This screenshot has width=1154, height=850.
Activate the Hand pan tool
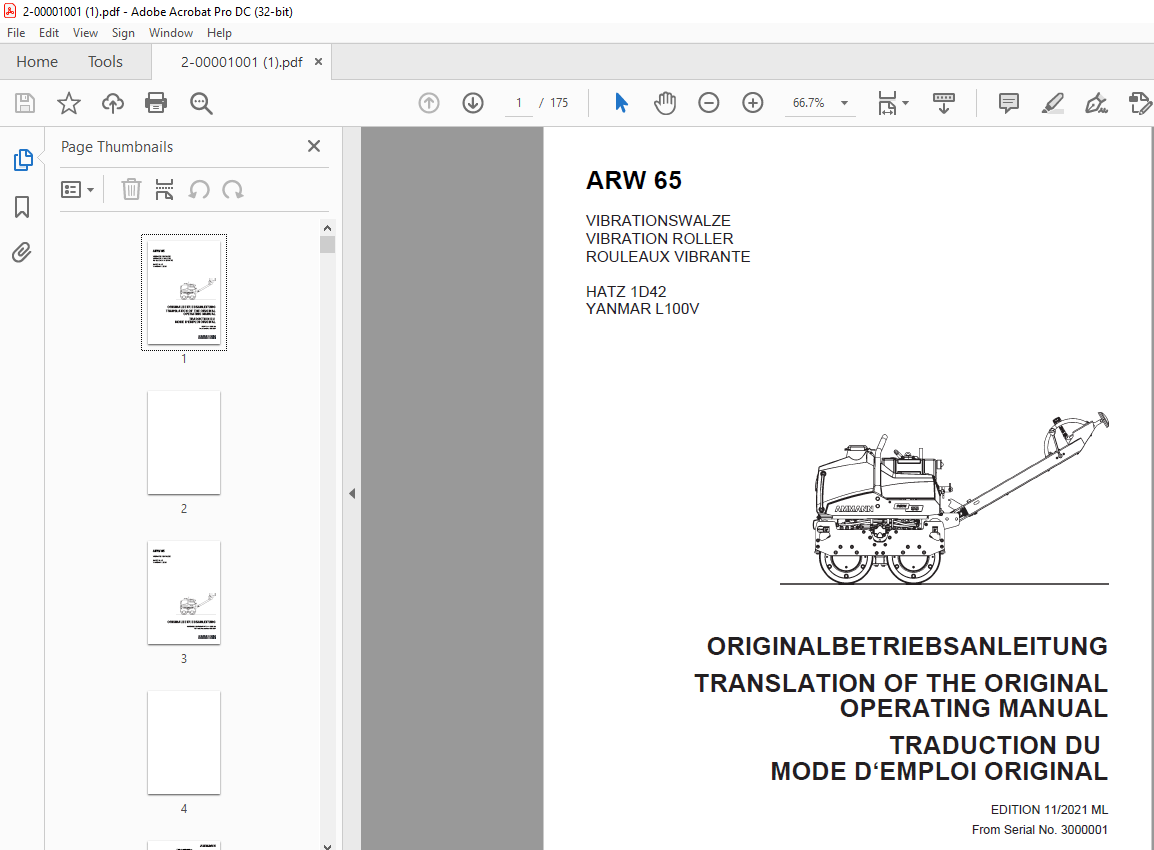pyautogui.click(x=665, y=103)
